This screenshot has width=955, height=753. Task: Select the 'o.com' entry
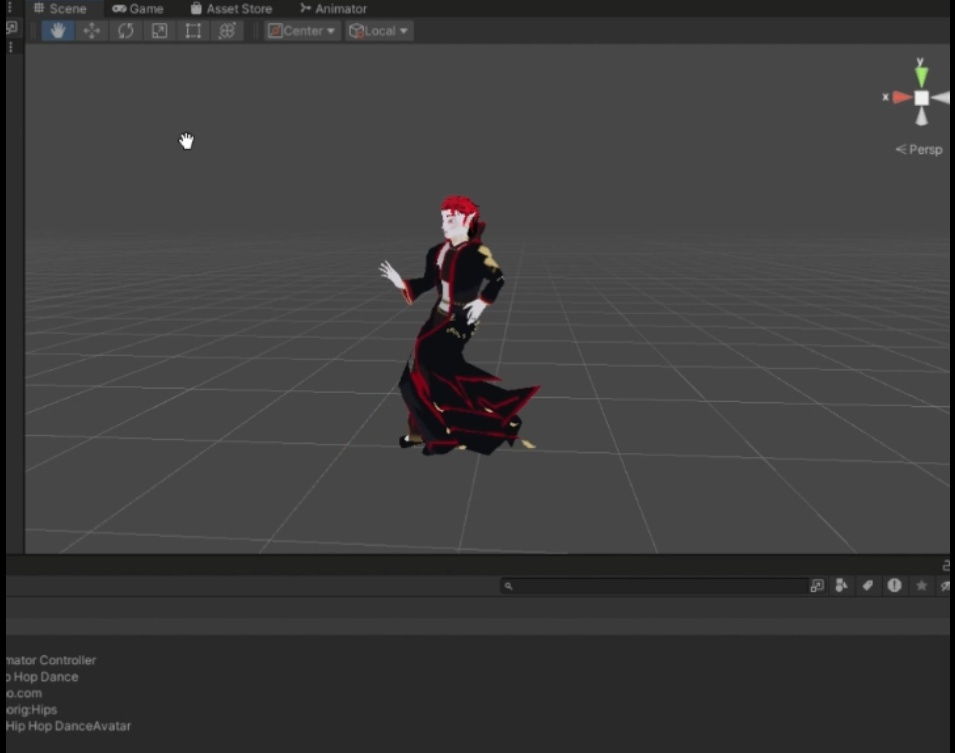pos(24,693)
